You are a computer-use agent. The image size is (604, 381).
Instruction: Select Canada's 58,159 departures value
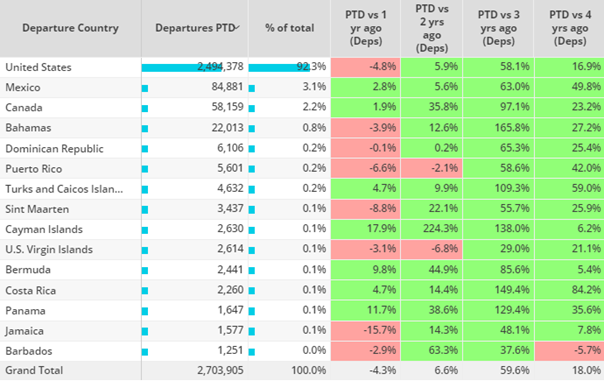click(x=227, y=107)
